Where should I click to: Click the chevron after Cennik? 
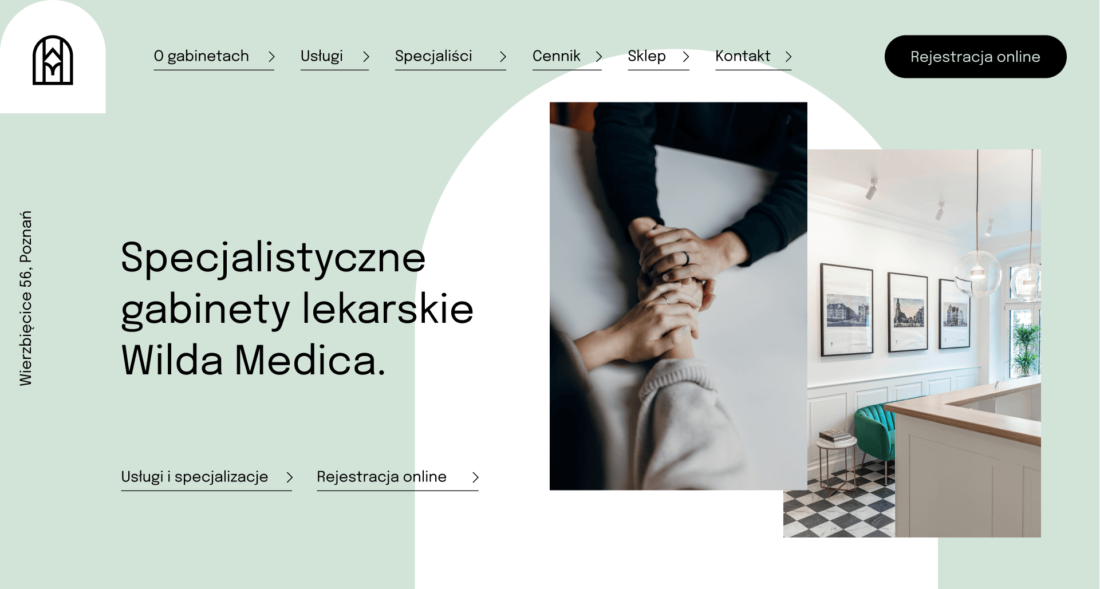598,57
